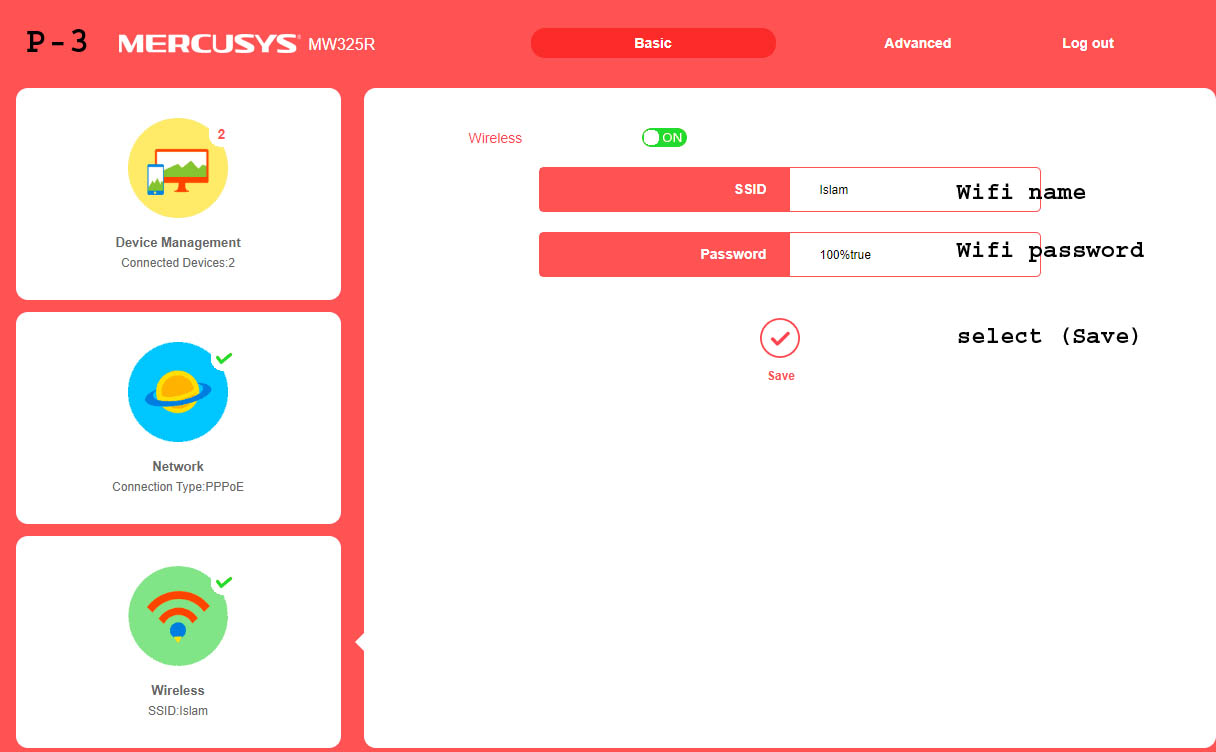Click the Network card title
Image resolution: width=1216 pixels, height=752 pixels.
tap(178, 466)
